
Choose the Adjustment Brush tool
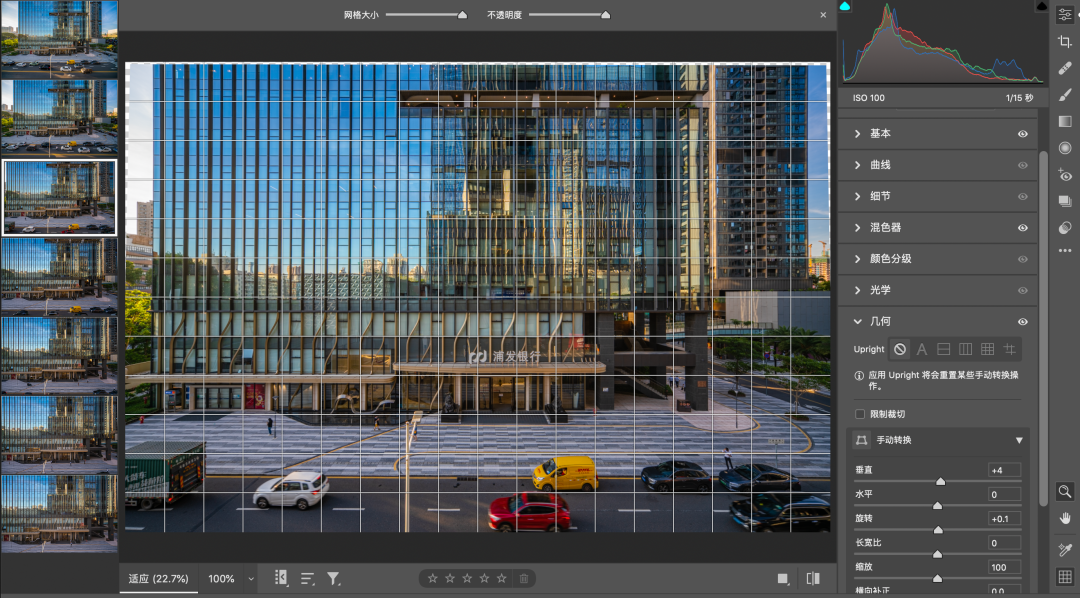coord(1065,95)
